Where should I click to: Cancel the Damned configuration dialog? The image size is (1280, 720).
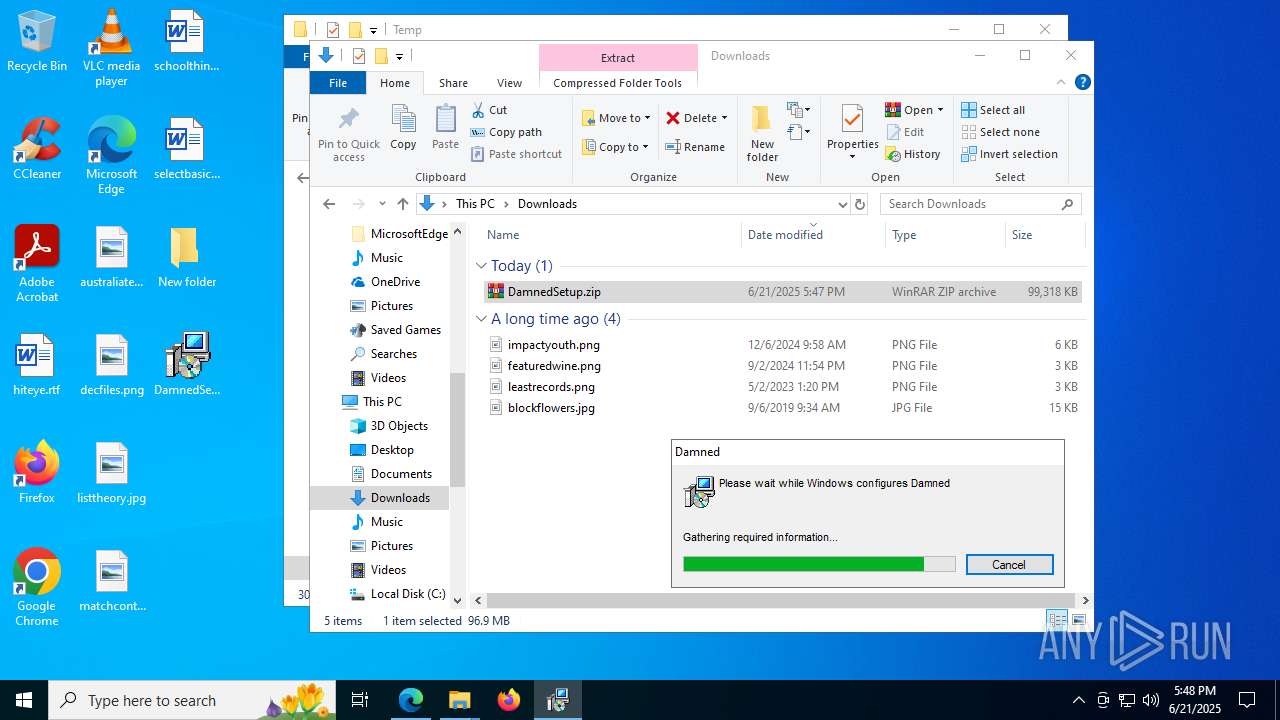click(x=1009, y=565)
